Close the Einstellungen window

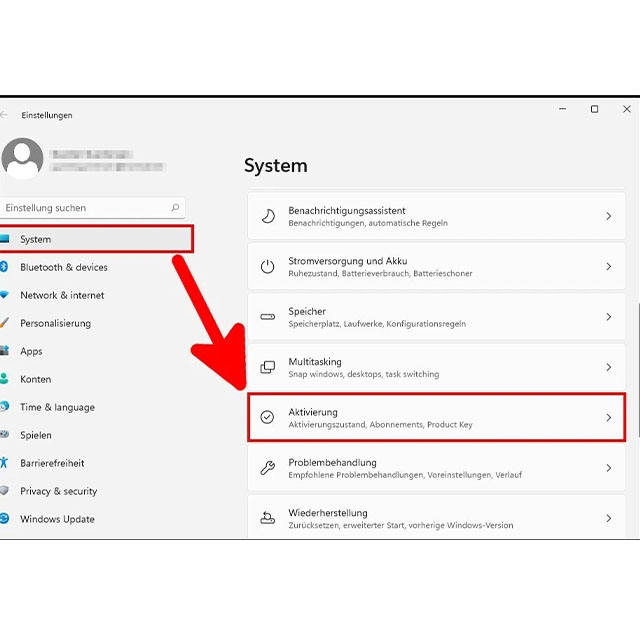(x=627, y=109)
